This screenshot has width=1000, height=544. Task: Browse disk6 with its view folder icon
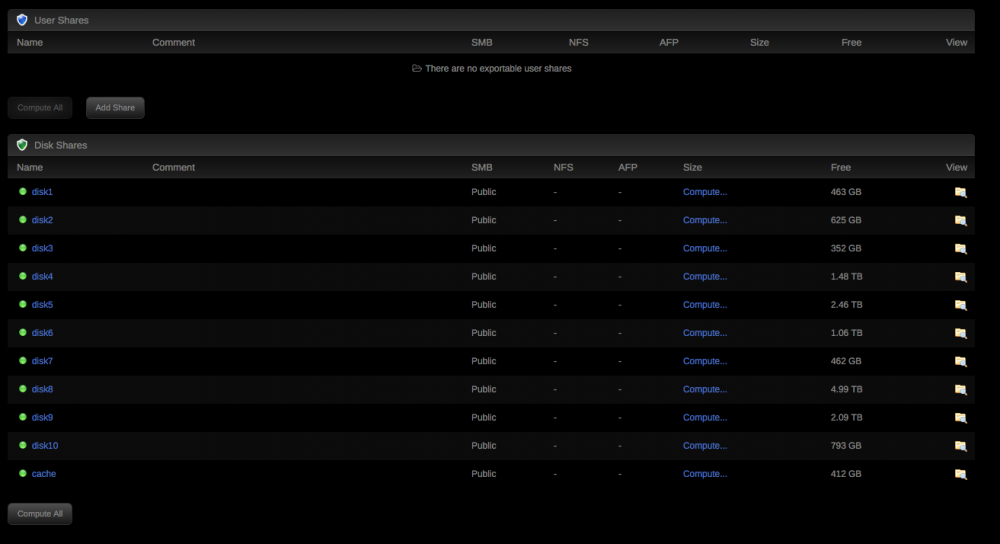[960, 333]
